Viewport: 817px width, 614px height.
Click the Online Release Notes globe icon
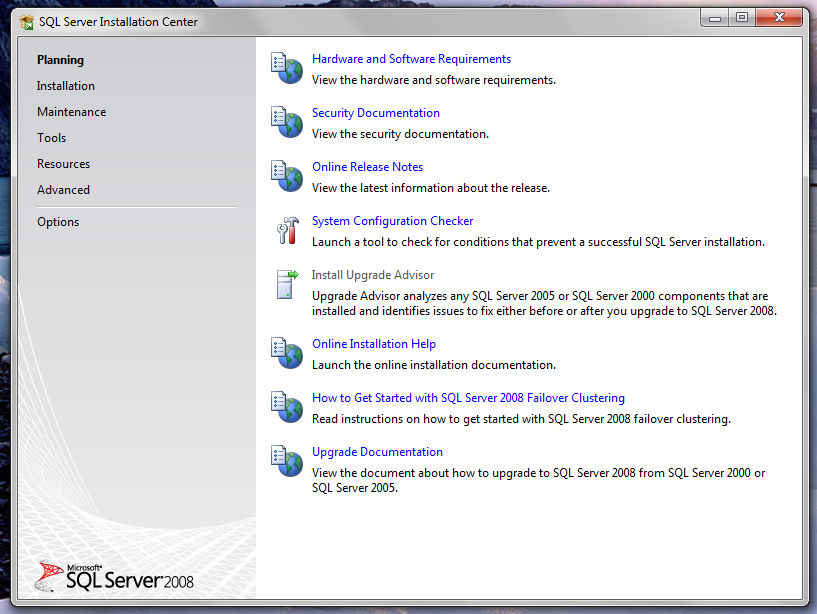pos(287,176)
